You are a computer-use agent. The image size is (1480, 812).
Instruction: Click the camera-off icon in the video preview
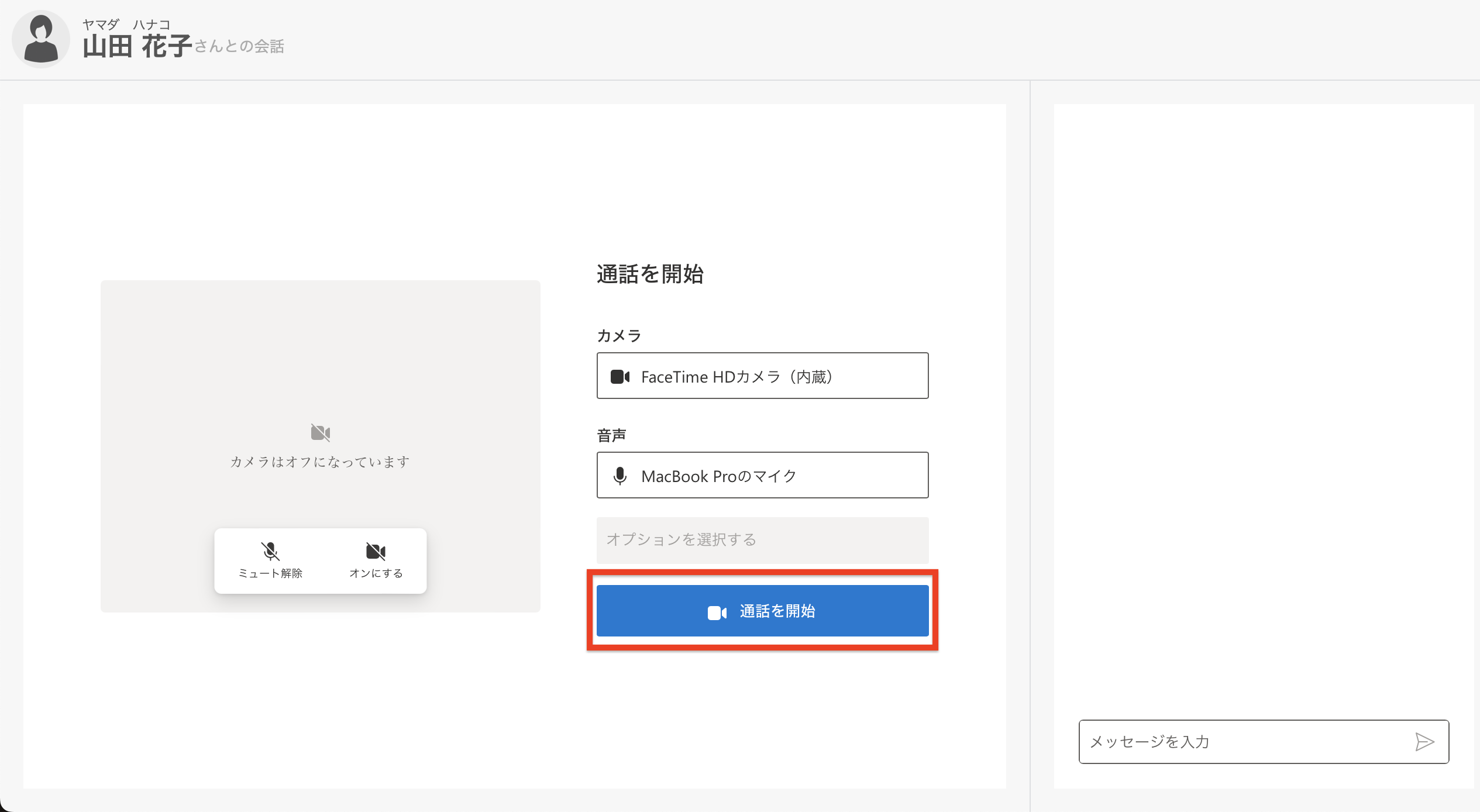click(321, 433)
